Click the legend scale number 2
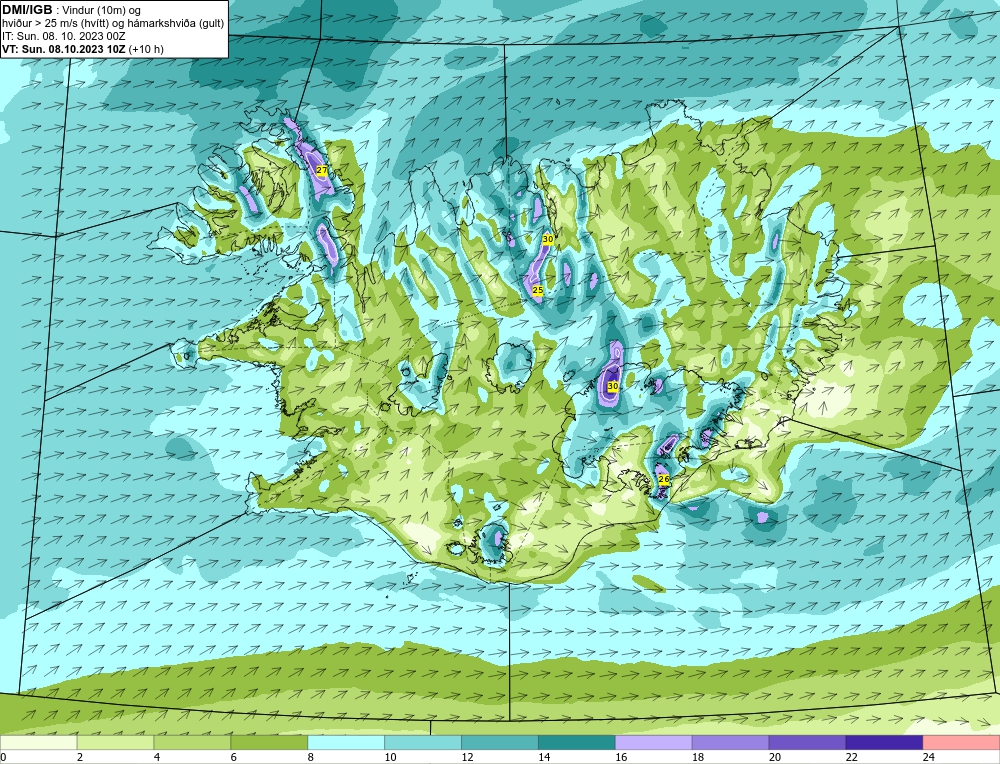 [x=80, y=757]
